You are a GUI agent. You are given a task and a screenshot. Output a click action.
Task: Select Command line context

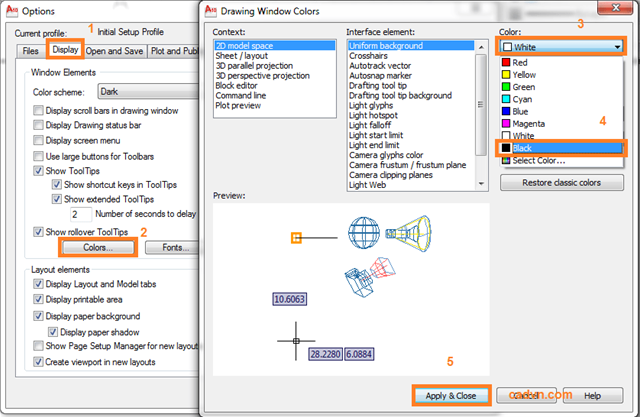(x=275, y=95)
